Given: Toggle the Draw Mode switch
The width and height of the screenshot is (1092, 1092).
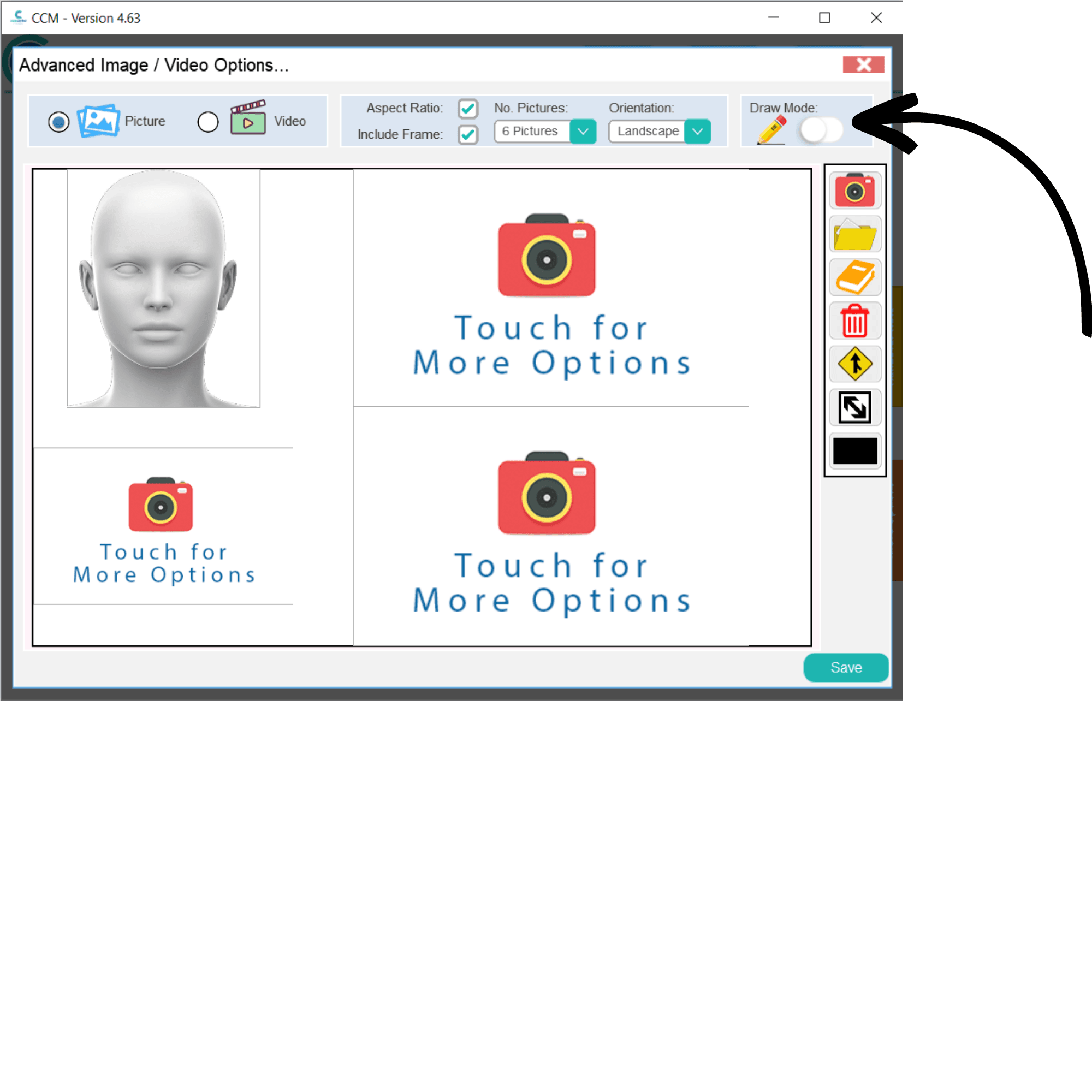Looking at the screenshot, I should tap(821, 130).
